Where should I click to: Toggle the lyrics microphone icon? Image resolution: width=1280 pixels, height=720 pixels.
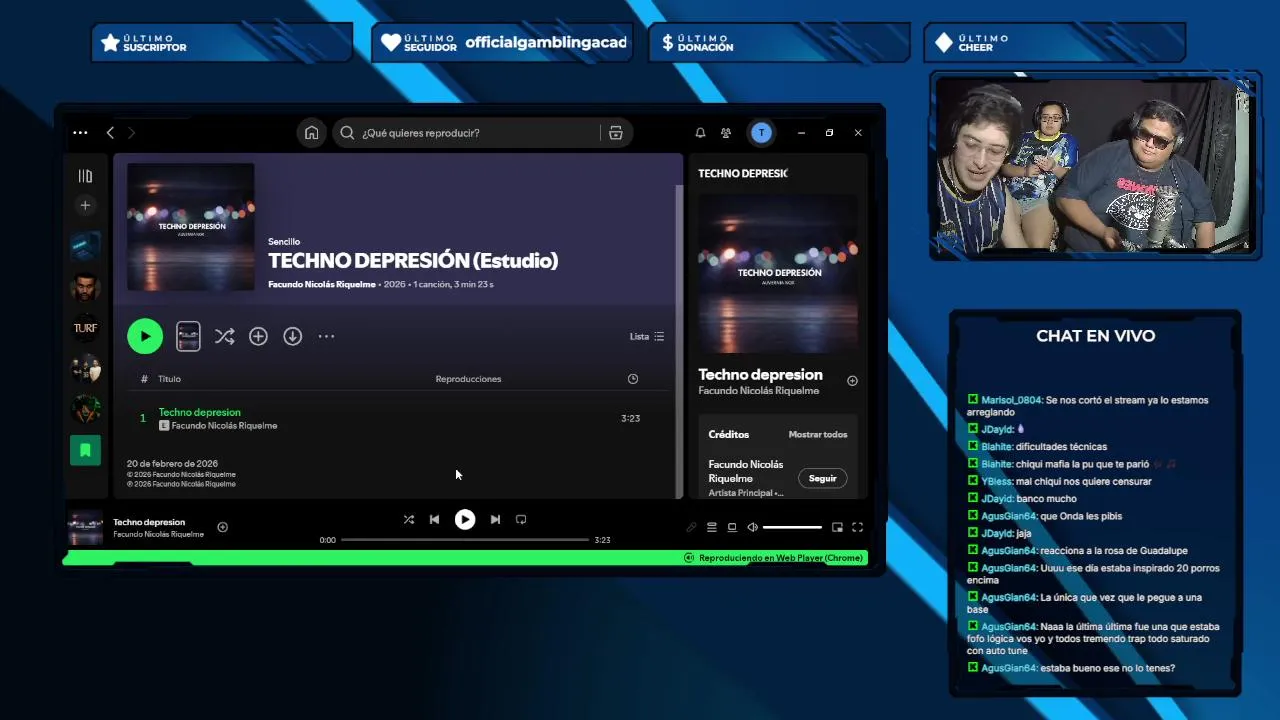[x=691, y=527]
